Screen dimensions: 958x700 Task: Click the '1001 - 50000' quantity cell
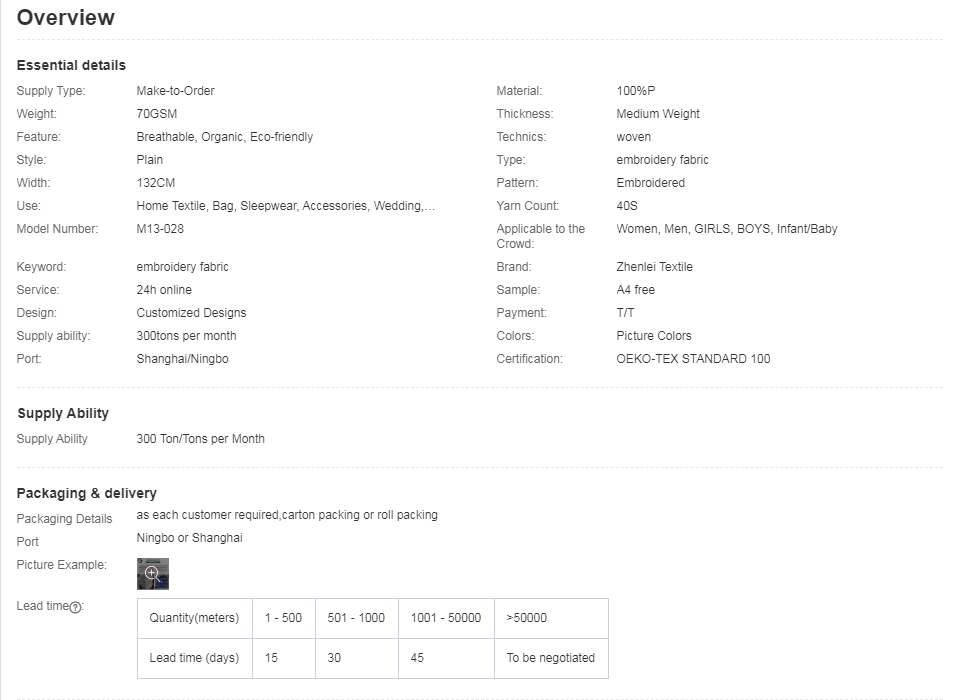coord(445,618)
